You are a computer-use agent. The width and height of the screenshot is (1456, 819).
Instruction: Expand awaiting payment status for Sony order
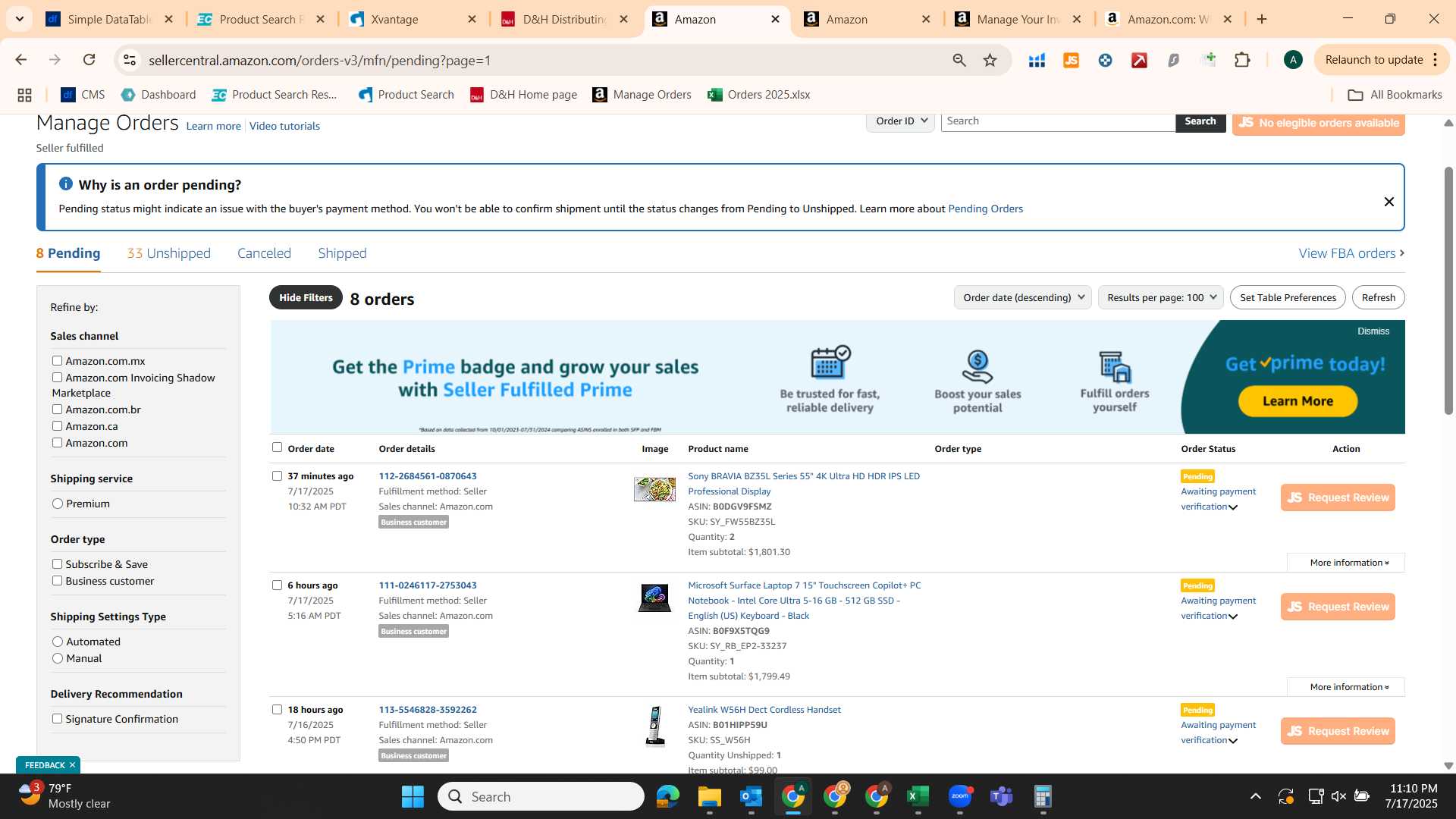[1233, 507]
